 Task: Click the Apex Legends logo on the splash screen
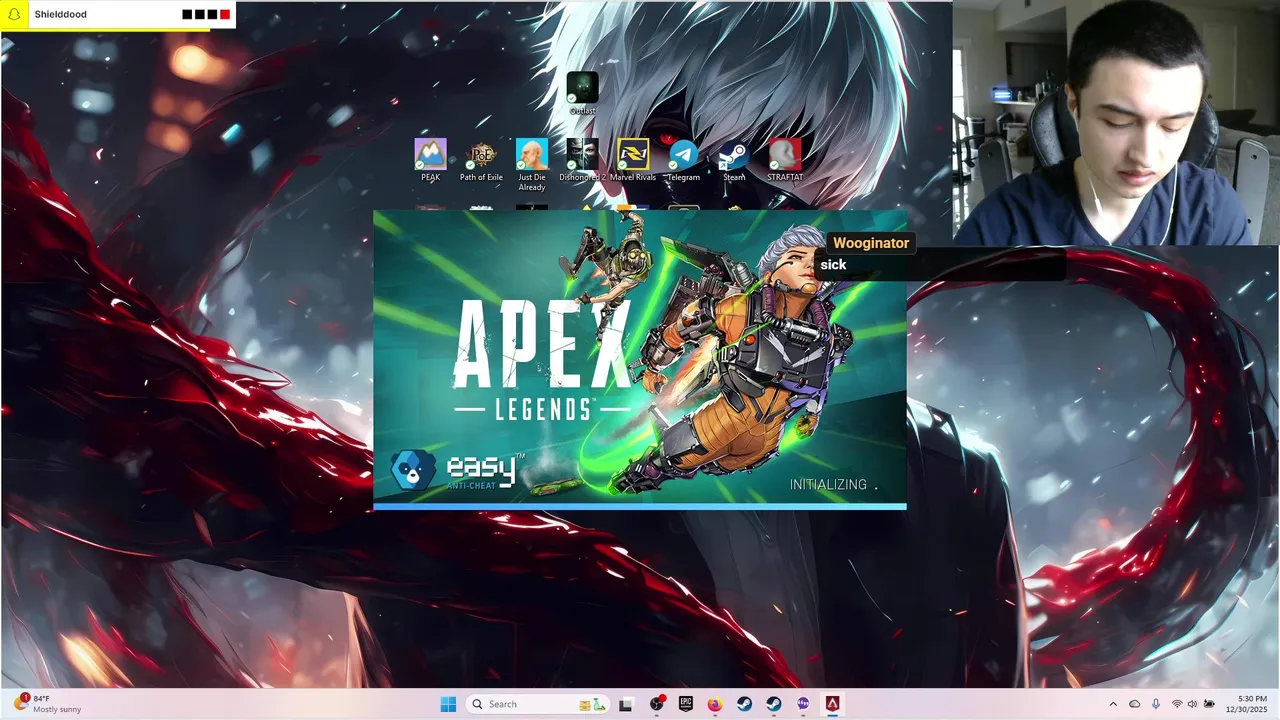[543, 358]
